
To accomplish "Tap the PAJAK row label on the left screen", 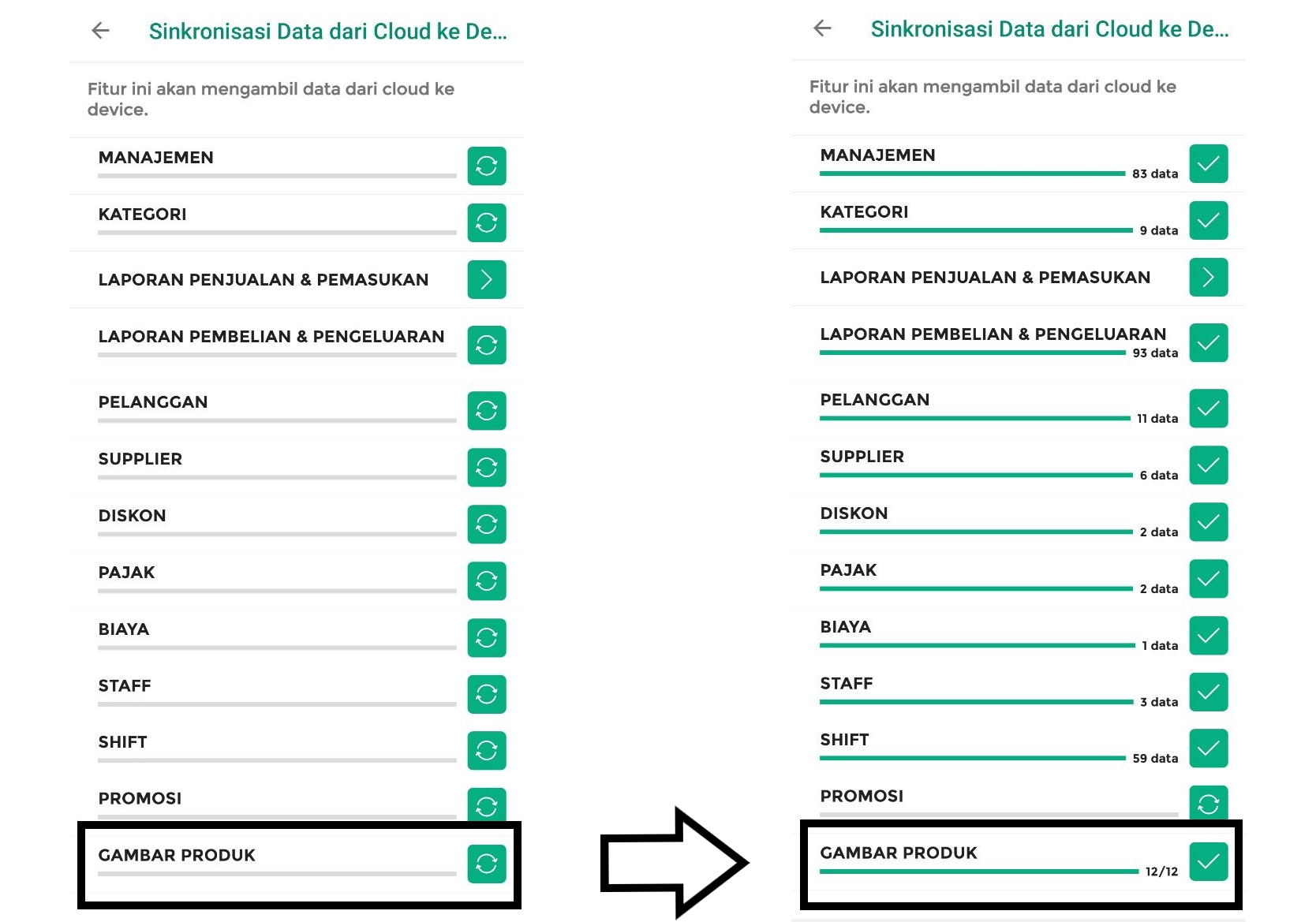I will pos(126,573).
